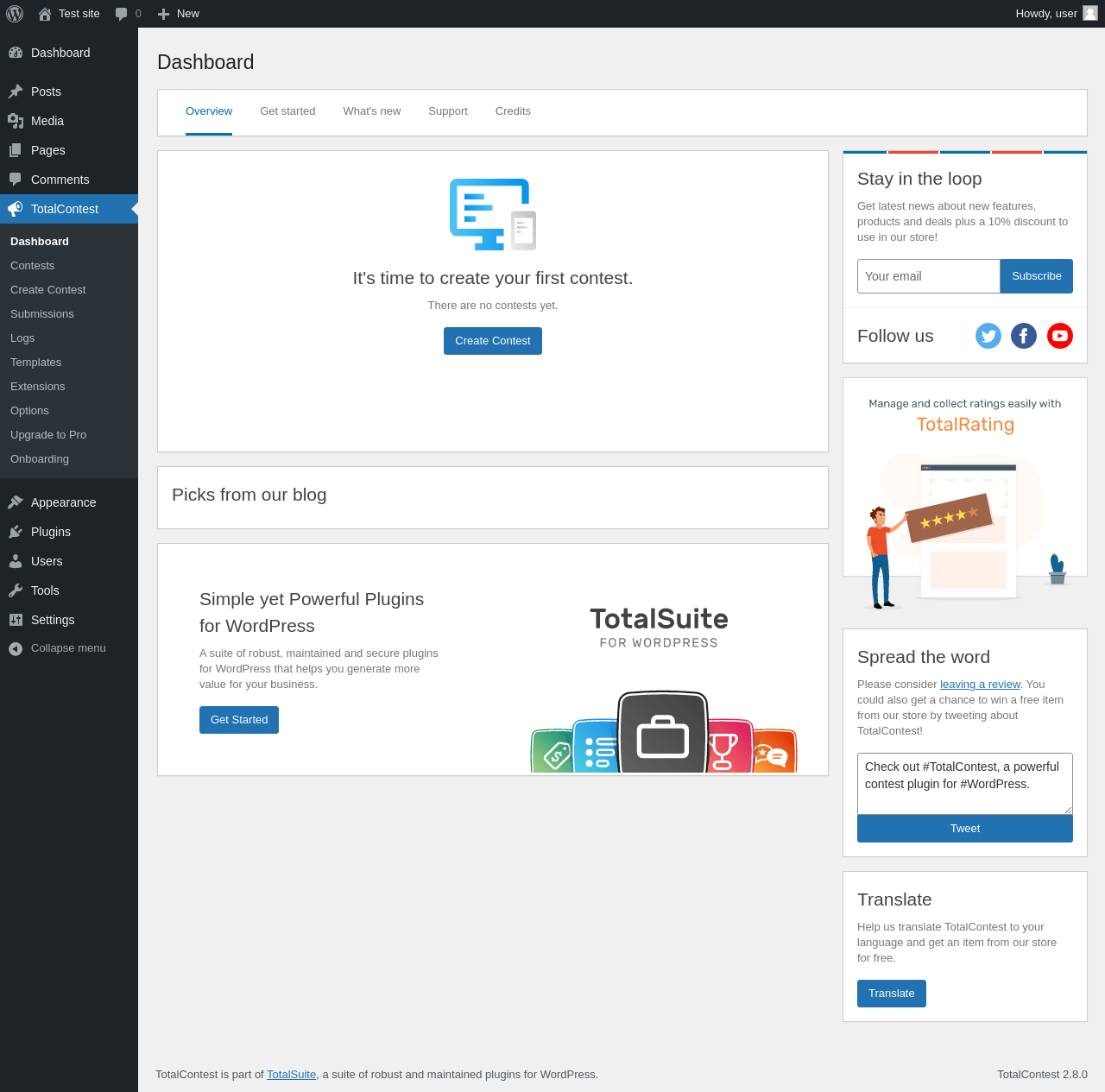The height and width of the screenshot is (1092, 1105).
Task: Click the TotalSuite briefcase icon
Action: 663,732
